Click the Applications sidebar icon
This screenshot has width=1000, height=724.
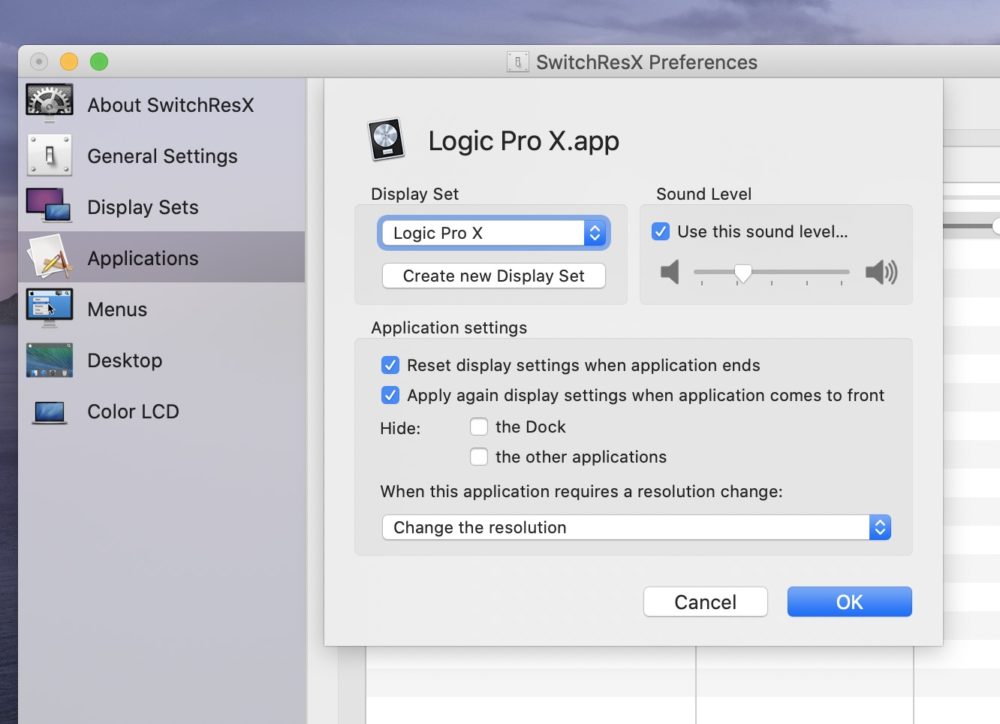pos(49,256)
